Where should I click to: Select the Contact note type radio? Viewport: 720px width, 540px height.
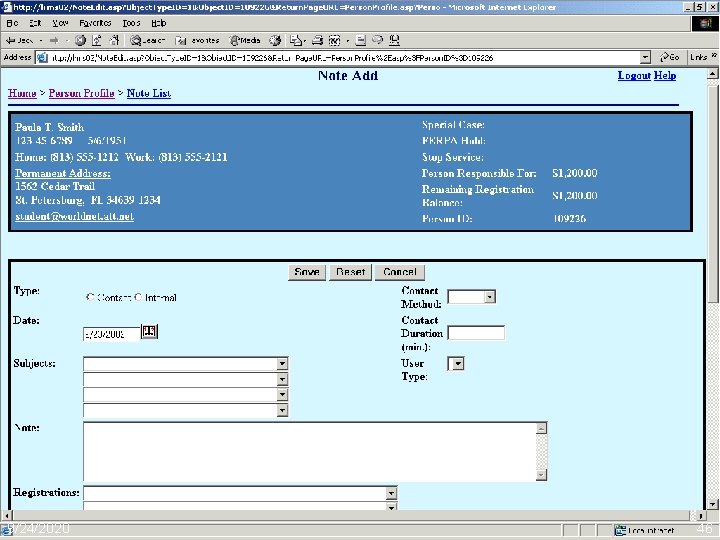click(x=90, y=297)
